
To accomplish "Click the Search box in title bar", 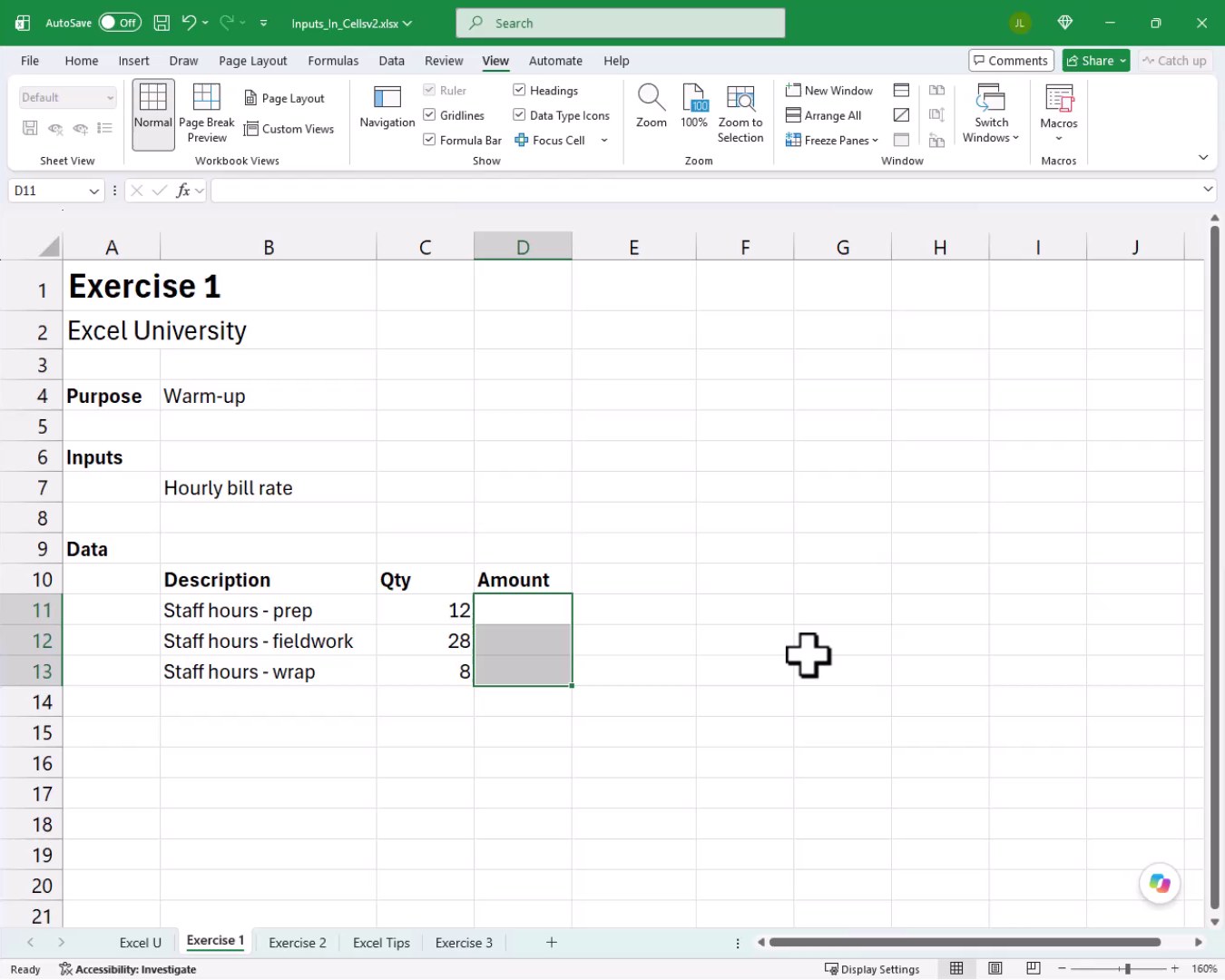I will point(621,24).
